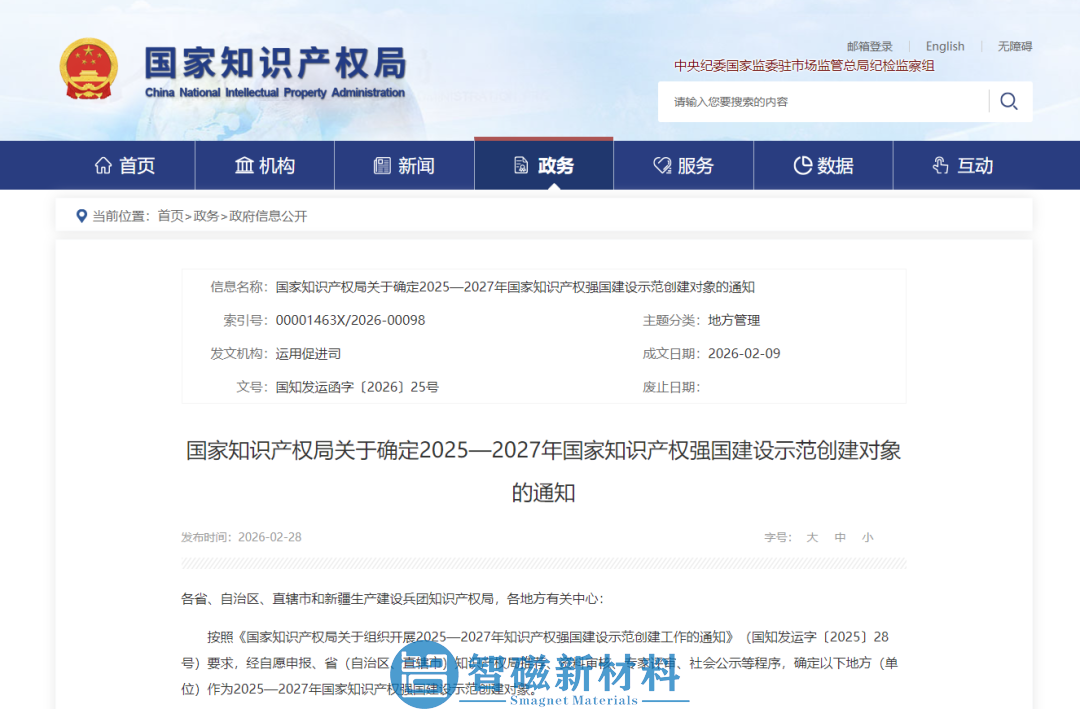Select 小 to shrink the font size

point(868,537)
